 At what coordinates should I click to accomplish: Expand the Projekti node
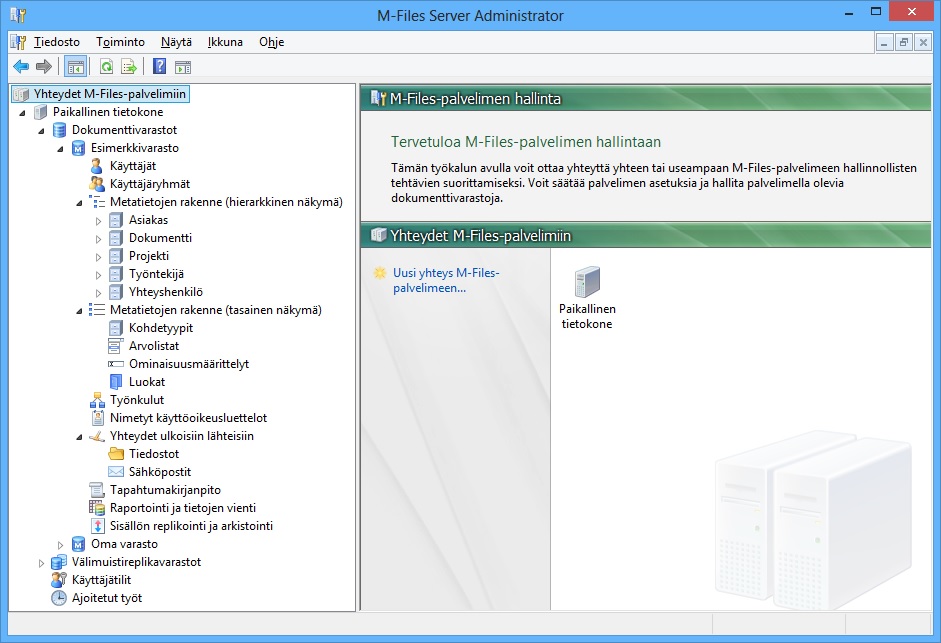(x=98, y=257)
